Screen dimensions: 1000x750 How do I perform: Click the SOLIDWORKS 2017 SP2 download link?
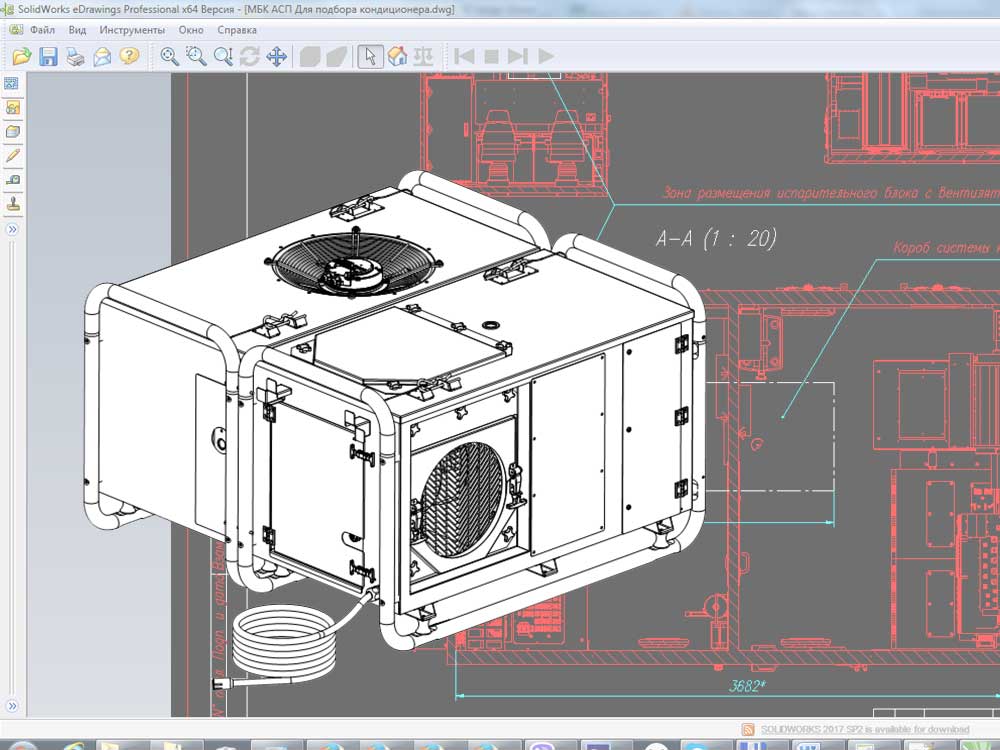coord(864,729)
